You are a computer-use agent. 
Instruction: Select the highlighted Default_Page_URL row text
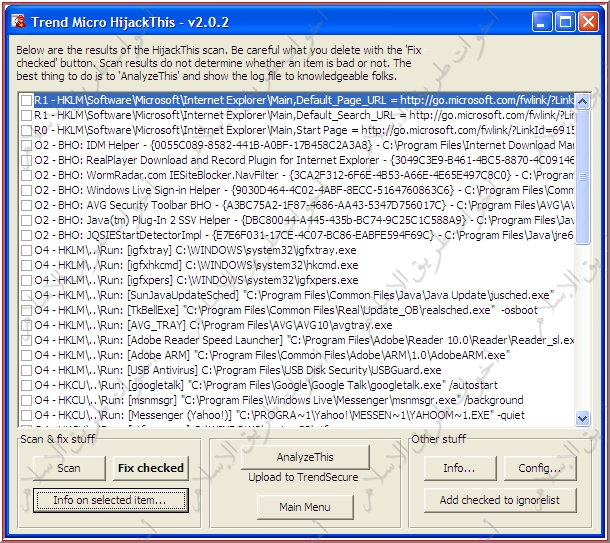[x=303, y=100]
